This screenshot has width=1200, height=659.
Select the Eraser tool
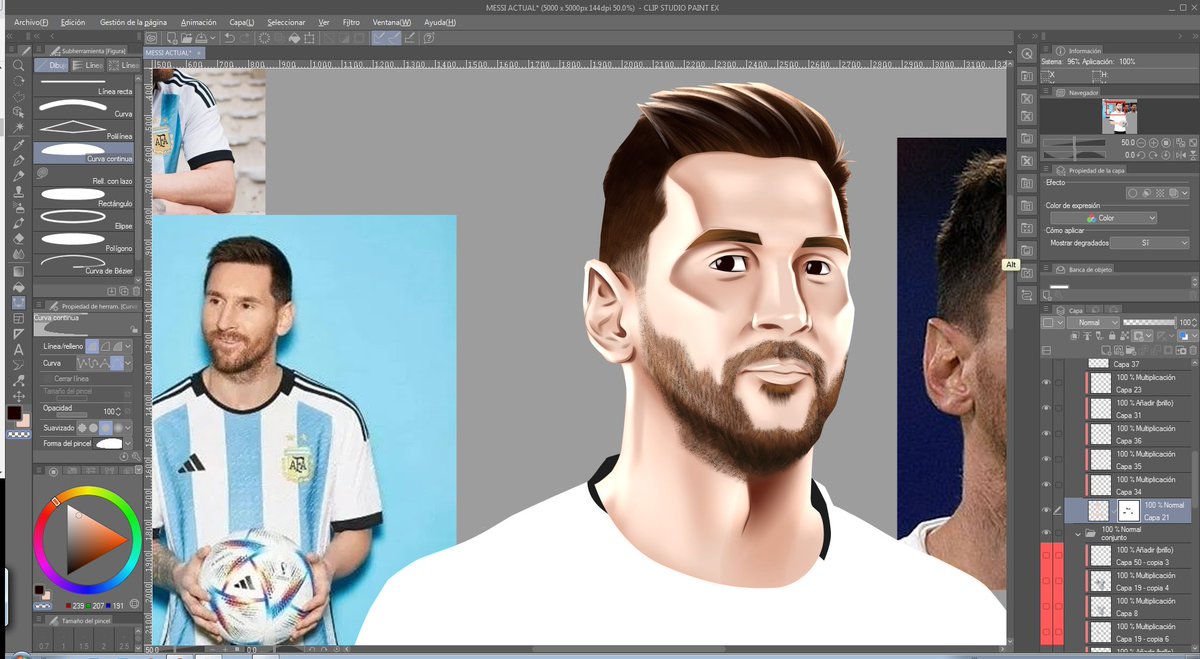click(18, 239)
